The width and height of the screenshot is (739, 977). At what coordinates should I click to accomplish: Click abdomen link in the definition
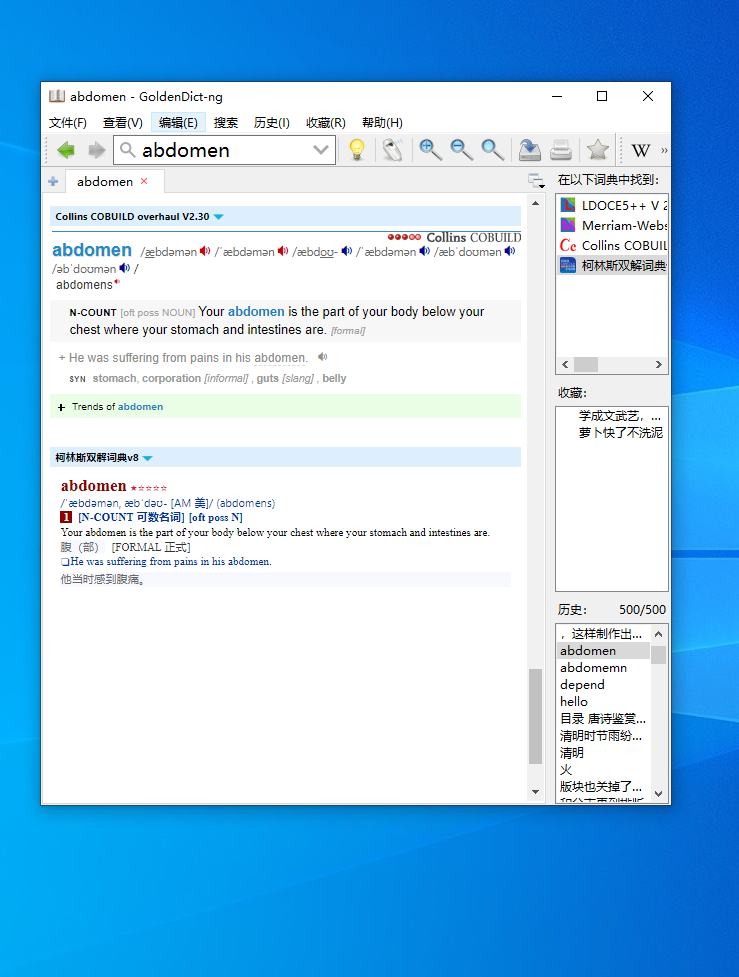[256, 312]
